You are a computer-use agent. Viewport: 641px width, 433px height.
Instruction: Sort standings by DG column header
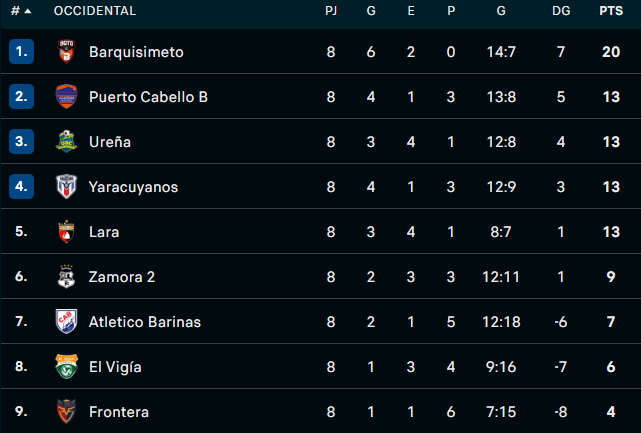[561, 11]
